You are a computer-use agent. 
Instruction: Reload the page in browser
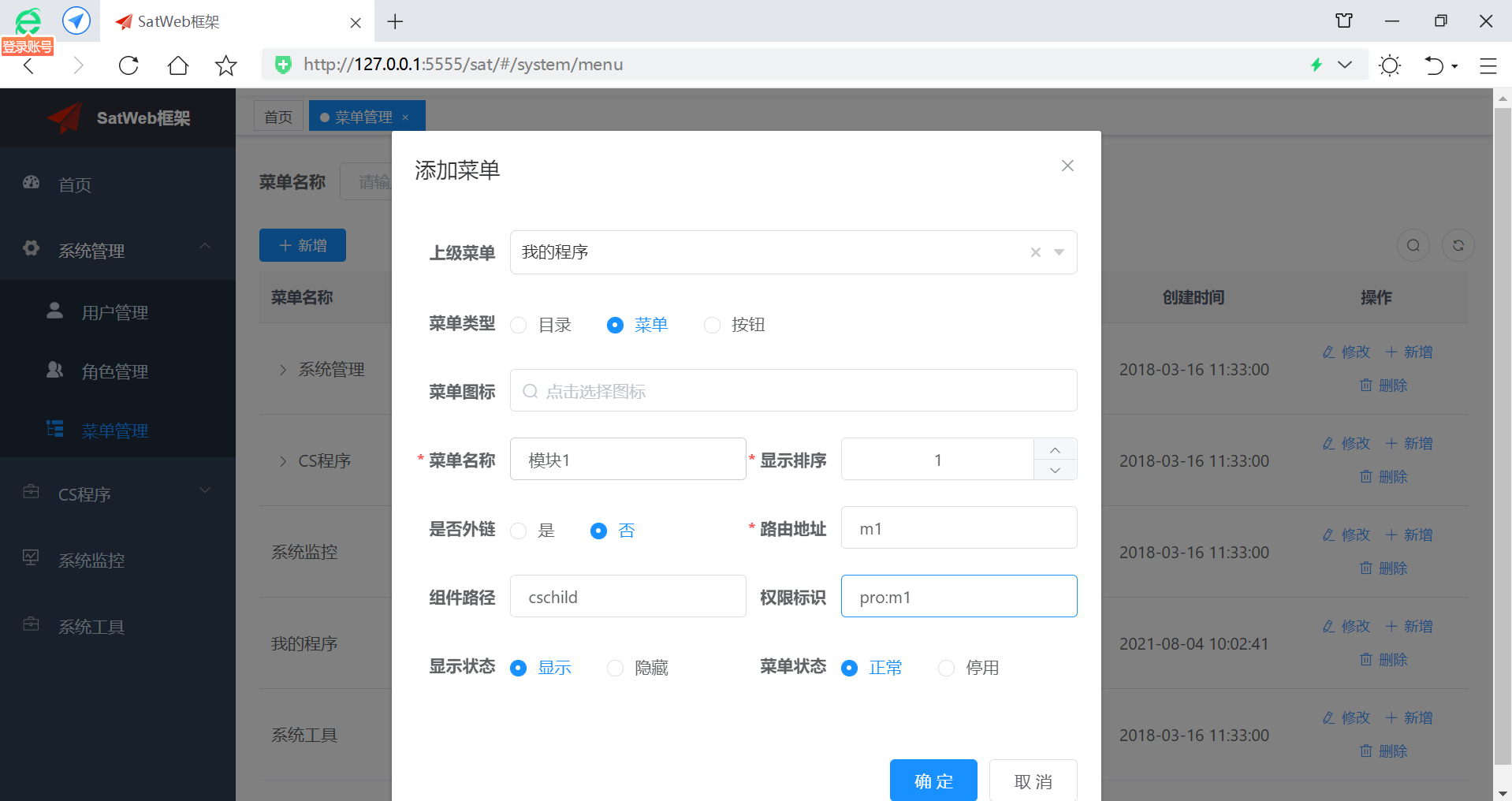[128, 65]
